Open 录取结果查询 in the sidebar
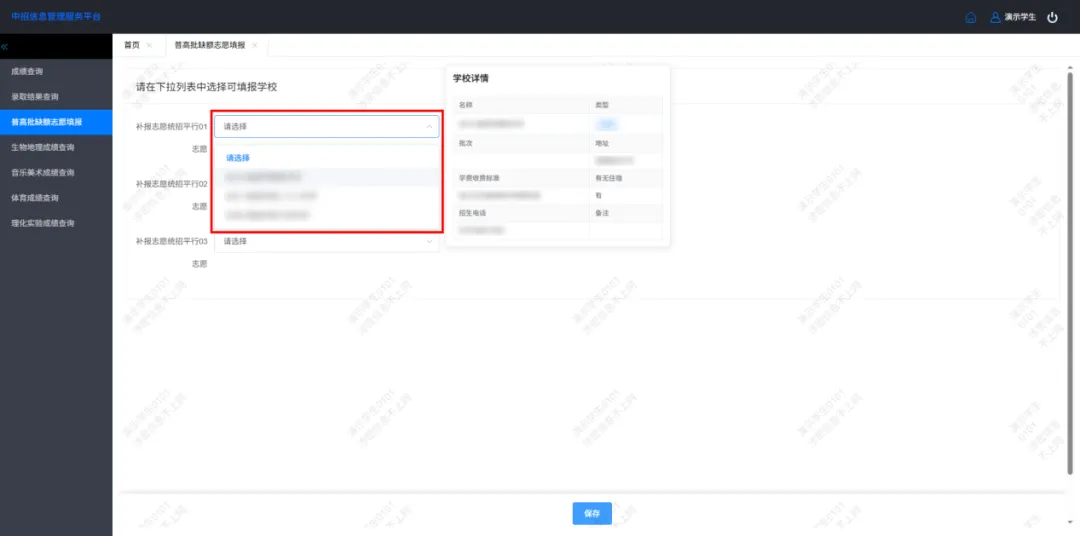The width and height of the screenshot is (1080, 536). click(x=56, y=97)
